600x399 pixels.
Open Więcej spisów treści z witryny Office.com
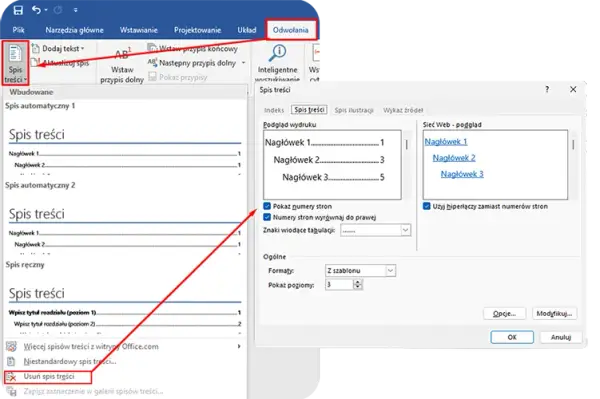[x=125, y=347]
